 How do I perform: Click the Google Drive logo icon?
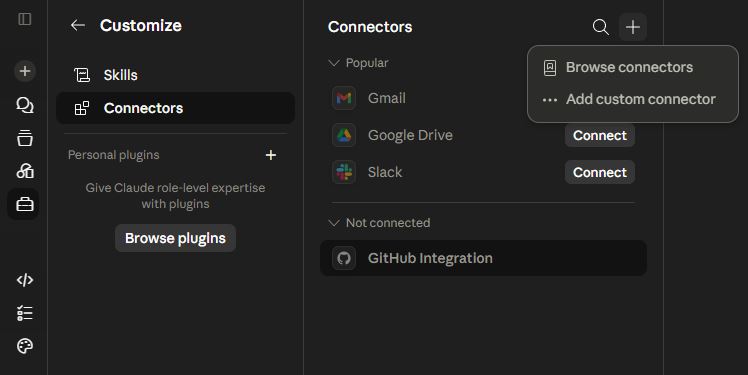[343, 135]
